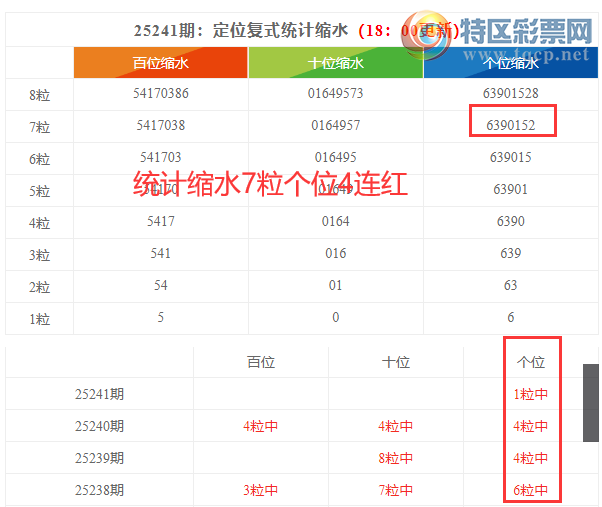Screen dimensions: 602x507
Task: Click the value 6390 in 4粒 row
Action: (x=511, y=221)
